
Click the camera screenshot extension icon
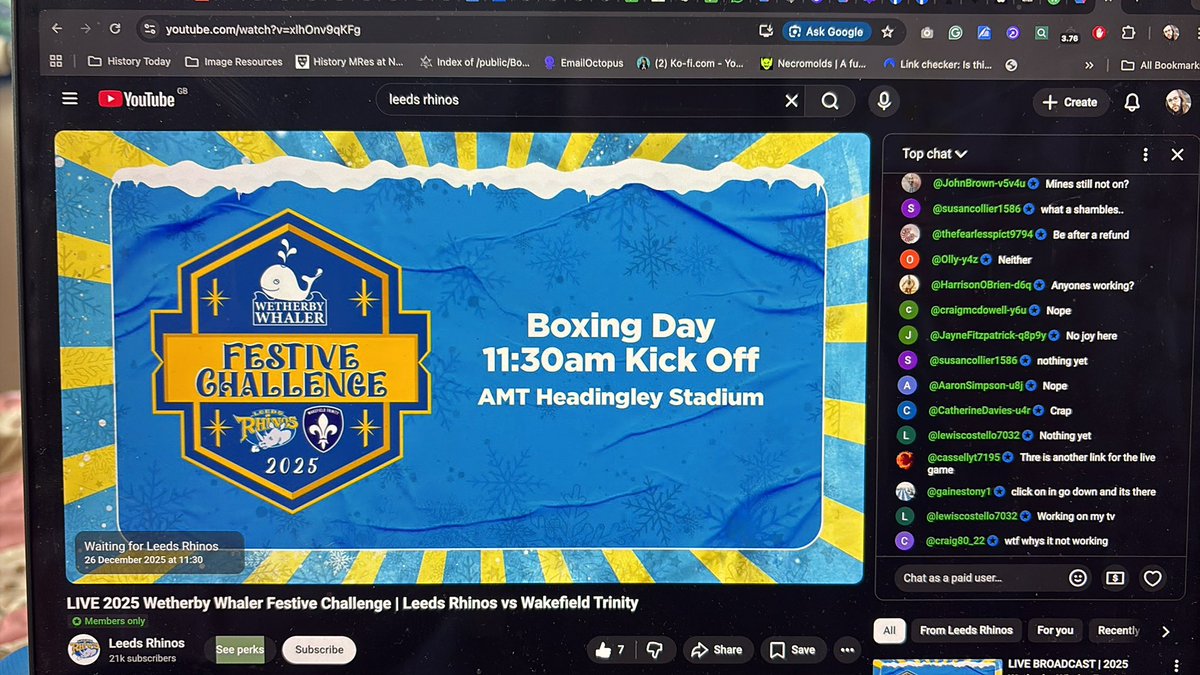click(927, 33)
